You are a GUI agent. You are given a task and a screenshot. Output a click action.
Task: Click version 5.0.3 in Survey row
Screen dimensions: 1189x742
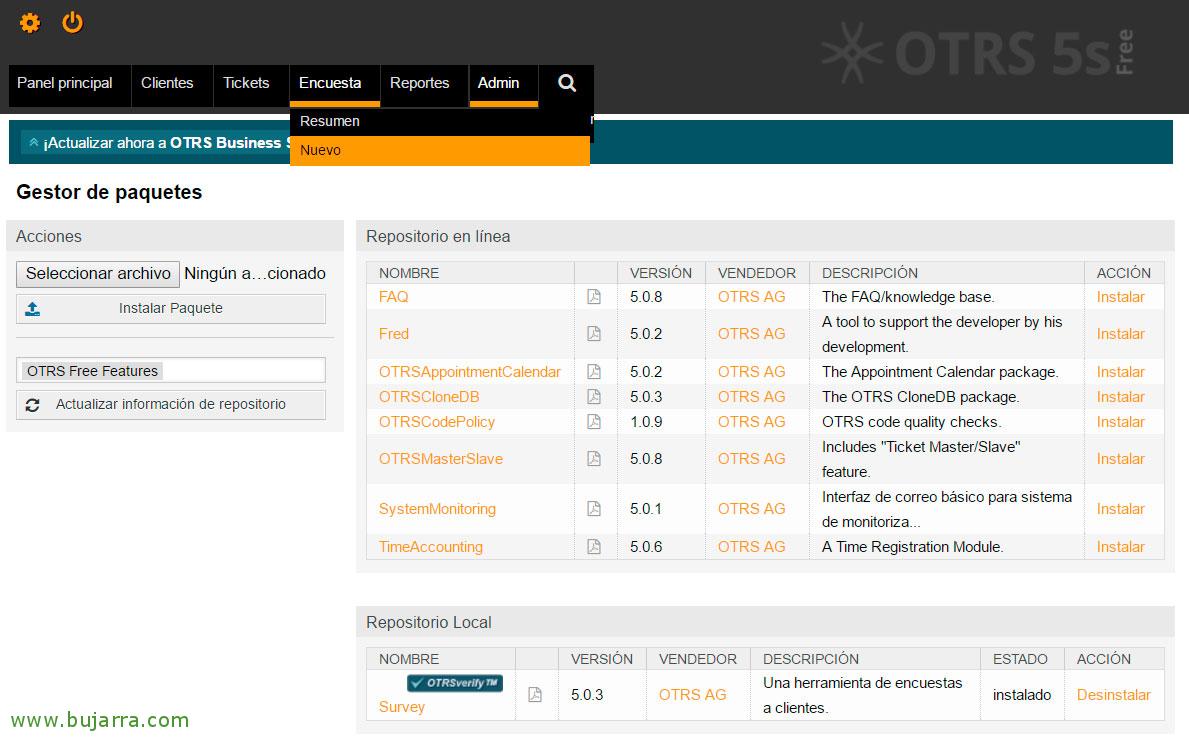point(587,694)
